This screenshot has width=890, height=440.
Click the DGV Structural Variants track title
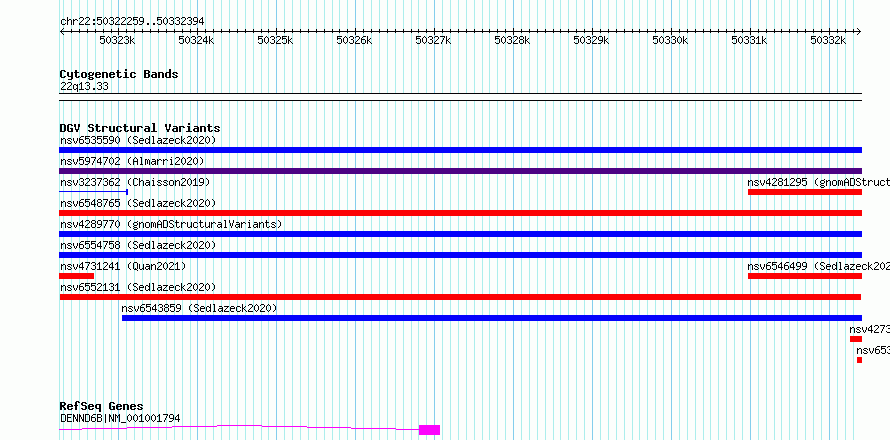point(140,128)
